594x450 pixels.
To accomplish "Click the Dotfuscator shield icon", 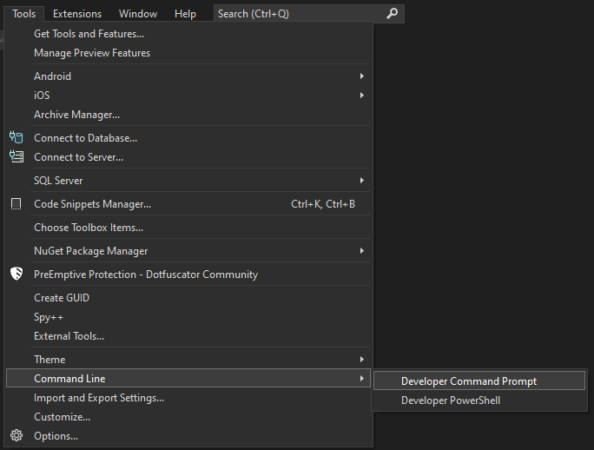I will [x=16, y=273].
